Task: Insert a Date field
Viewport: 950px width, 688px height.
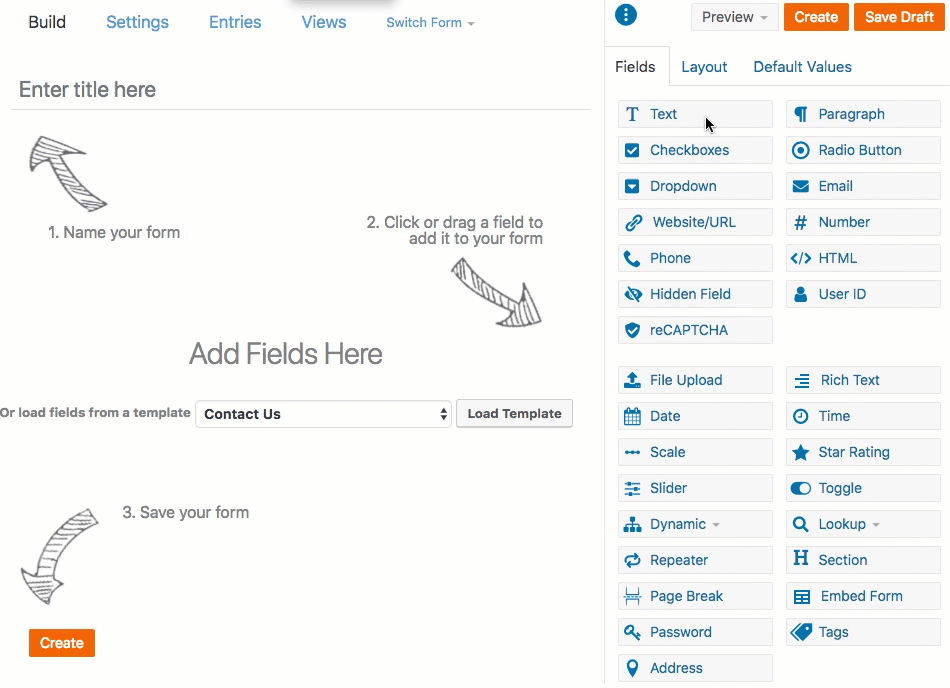Action: (694, 416)
